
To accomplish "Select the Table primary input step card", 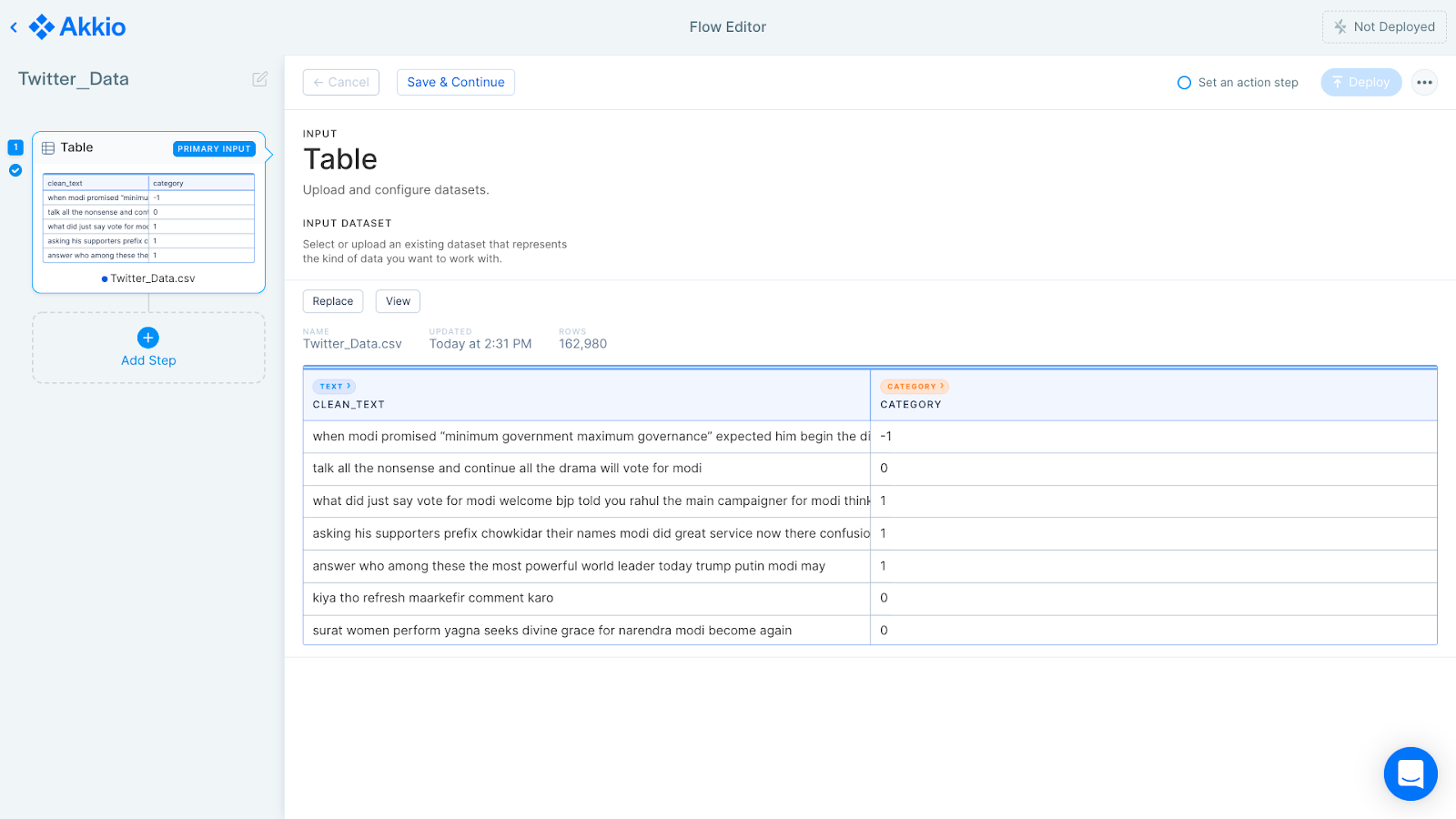I will point(148,213).
